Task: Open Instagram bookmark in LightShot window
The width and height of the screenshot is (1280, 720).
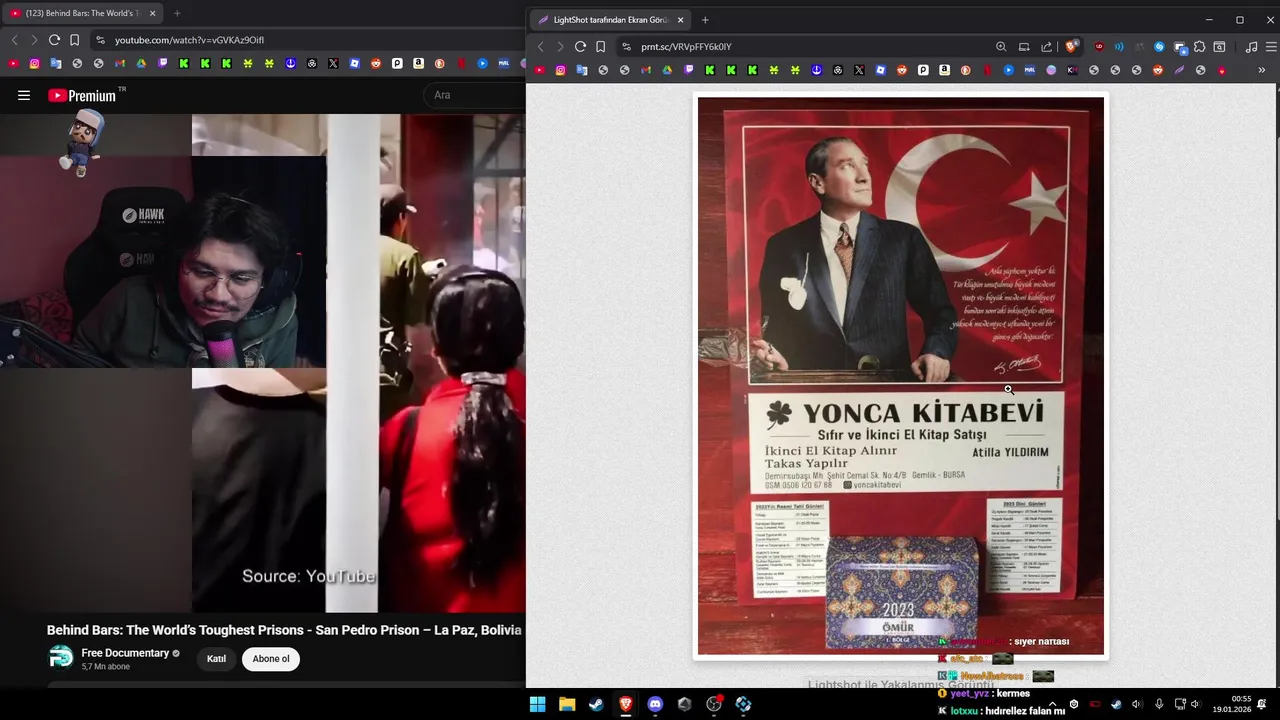Action: (560, 70)
